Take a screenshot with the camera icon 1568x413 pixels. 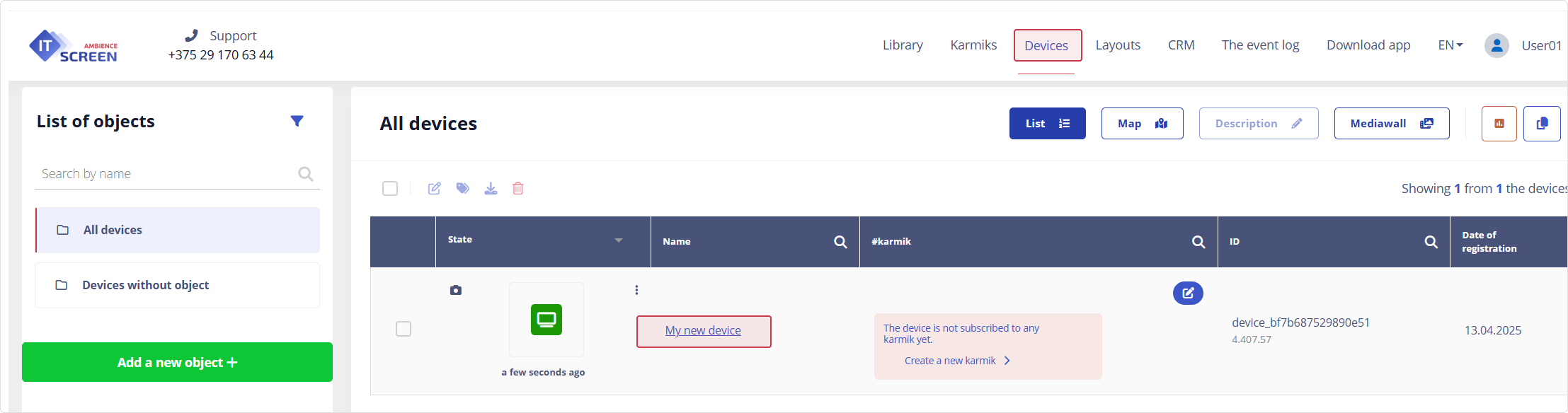456,290
